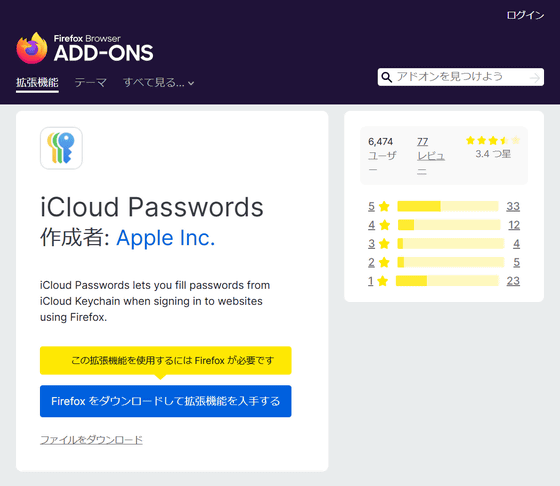Expand the すべて見る… dropdown menu

[x=159, y=83]
